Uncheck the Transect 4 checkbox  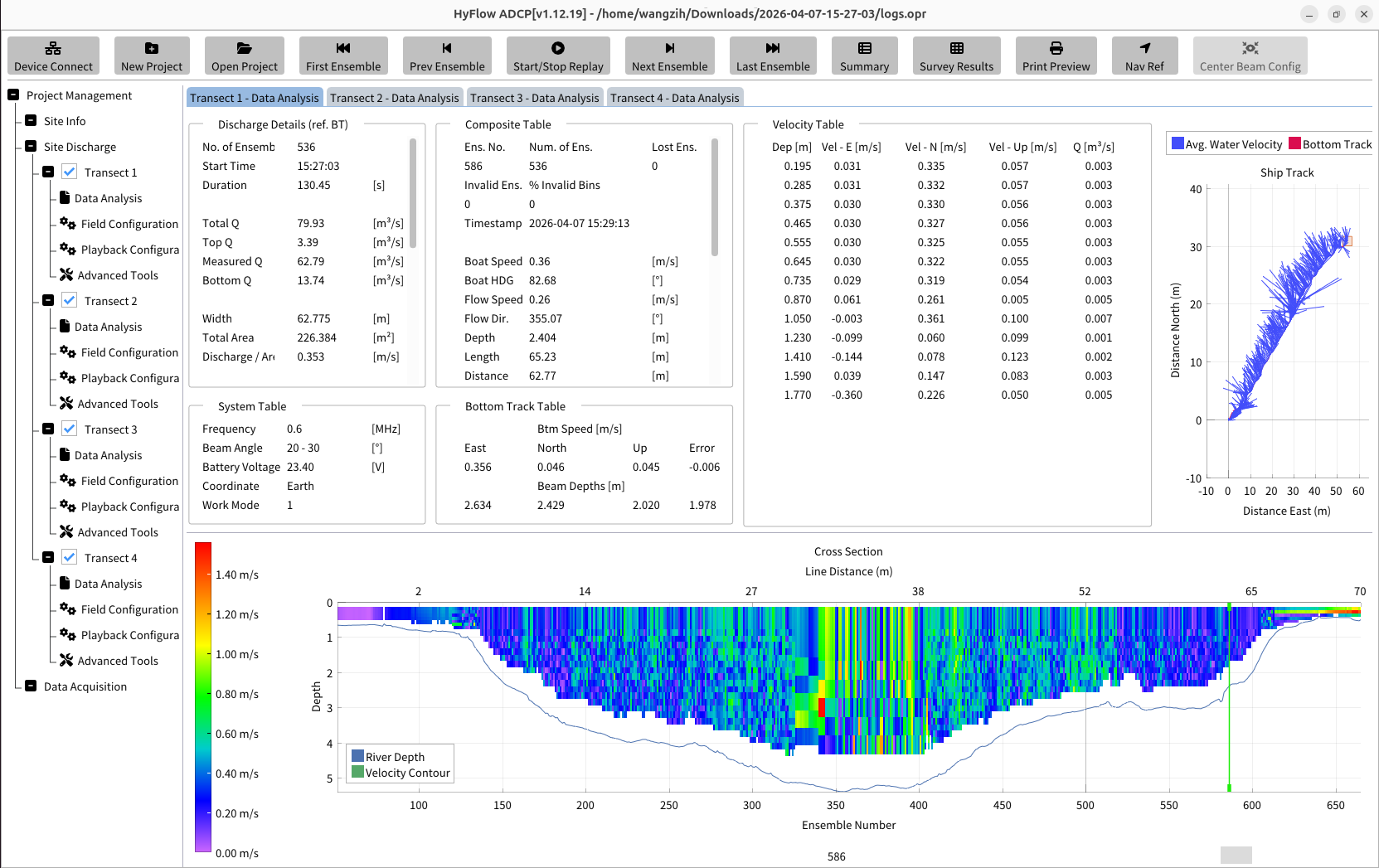pyautogui.click(x=70, y=558)
